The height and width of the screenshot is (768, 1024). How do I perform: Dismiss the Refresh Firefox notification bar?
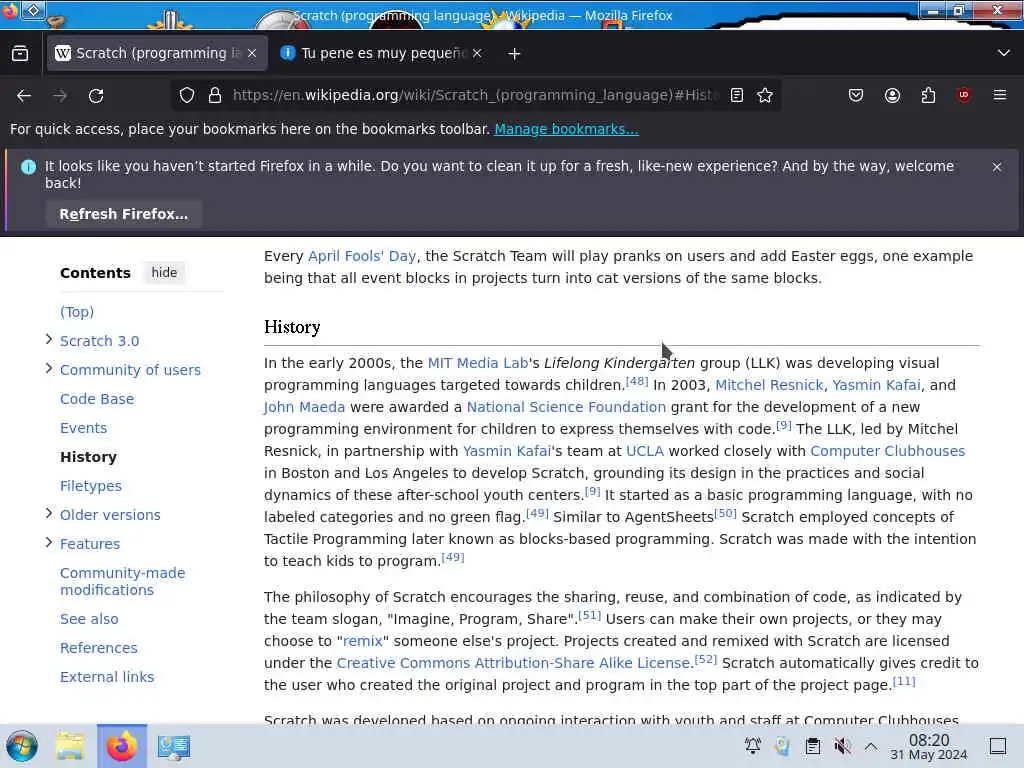click(x=997, y=167)
